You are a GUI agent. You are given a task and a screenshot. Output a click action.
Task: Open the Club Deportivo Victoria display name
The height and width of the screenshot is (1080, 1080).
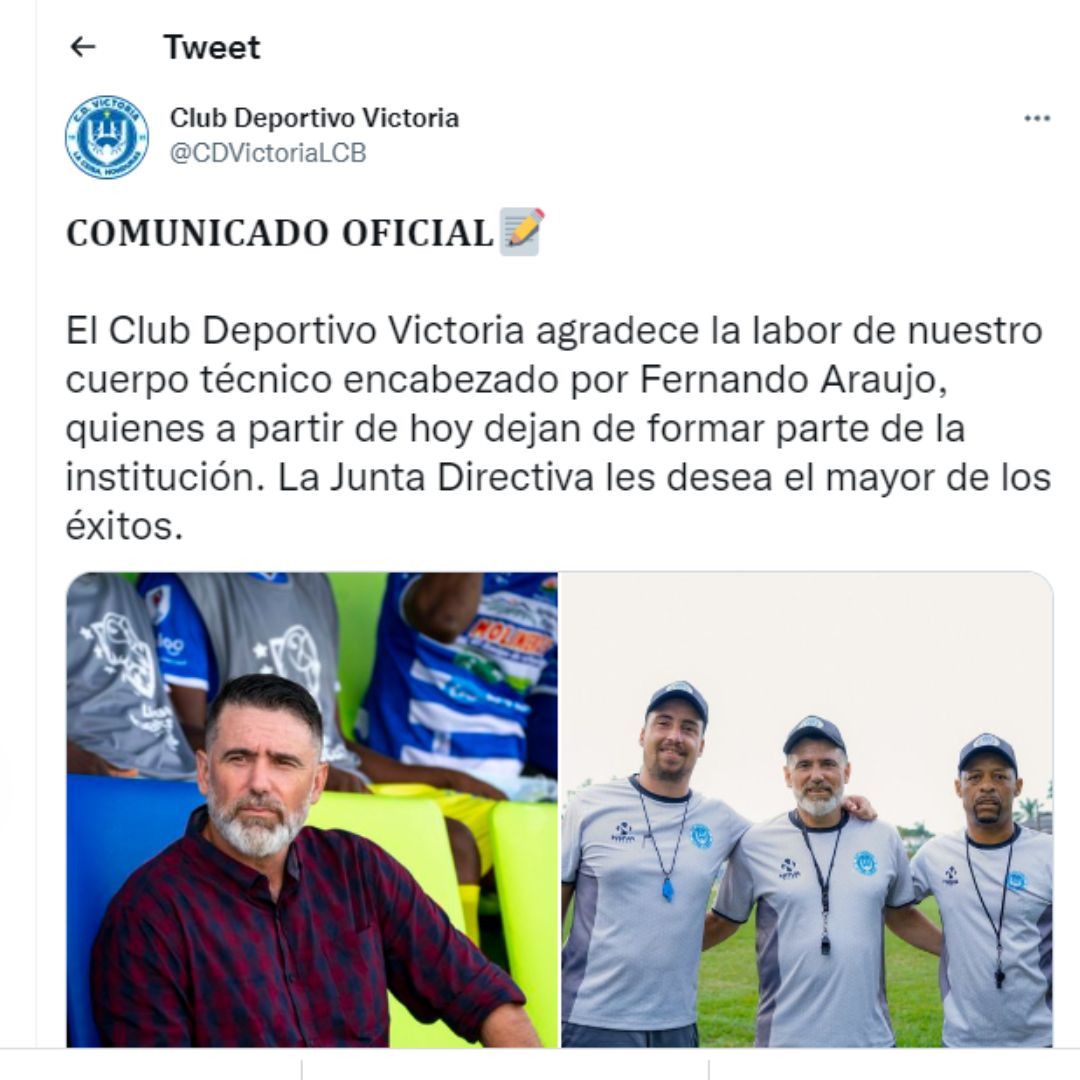[314, 118]
